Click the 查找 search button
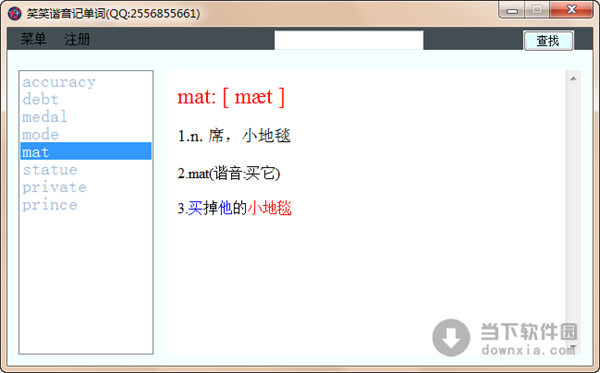Image resolution: width=600 pixels, height=373 pixels. [x=548, y=41]
